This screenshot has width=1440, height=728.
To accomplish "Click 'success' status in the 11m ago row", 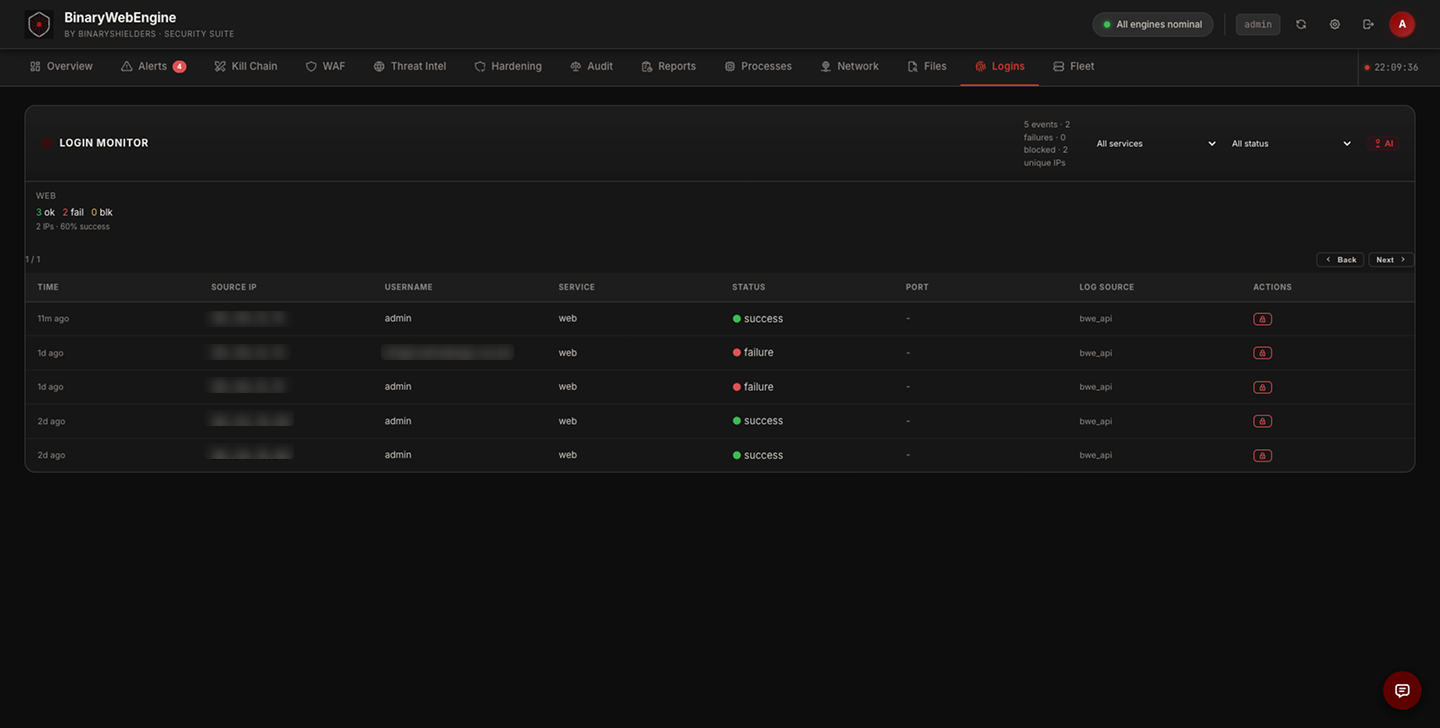I will coord(758,319).
